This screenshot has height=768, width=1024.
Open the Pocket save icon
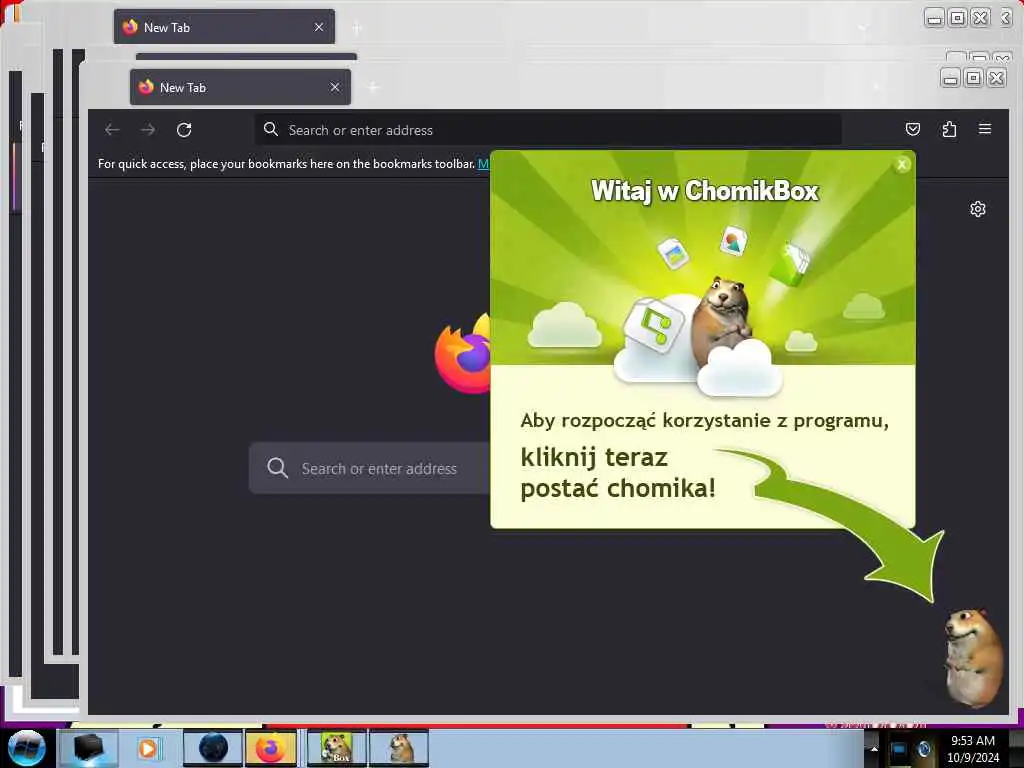913,129
